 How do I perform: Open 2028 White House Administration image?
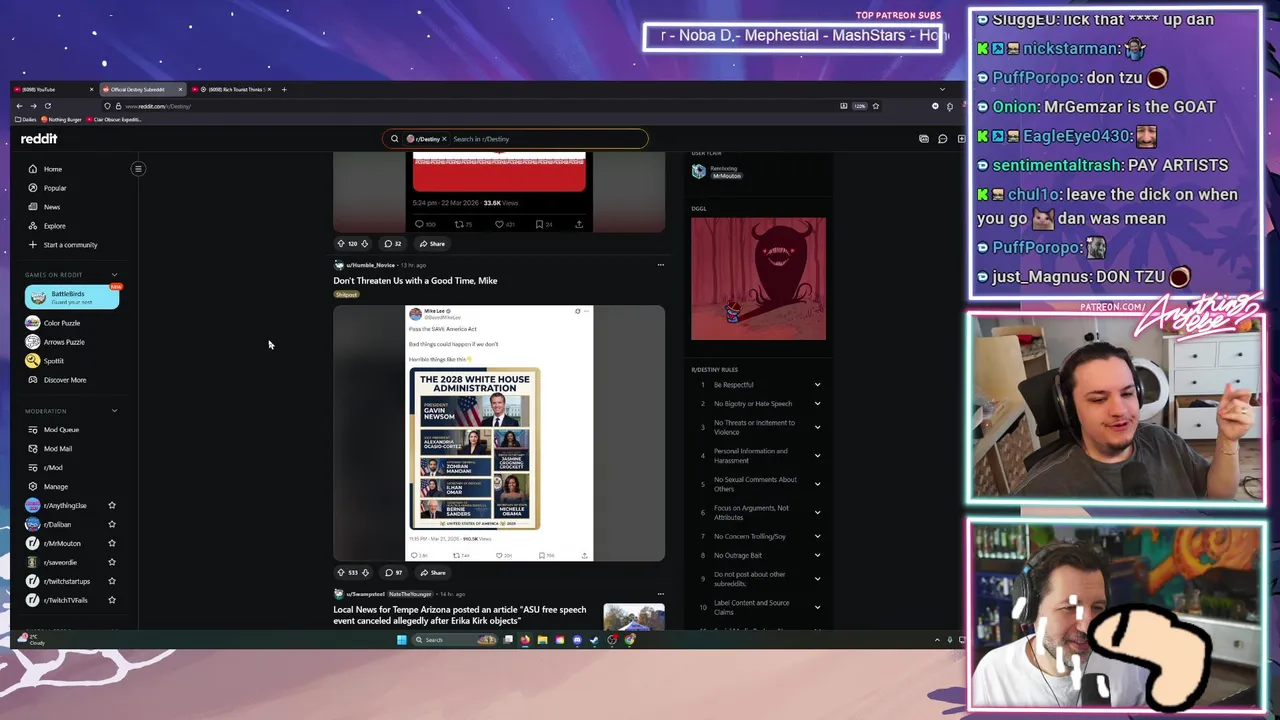475,449
